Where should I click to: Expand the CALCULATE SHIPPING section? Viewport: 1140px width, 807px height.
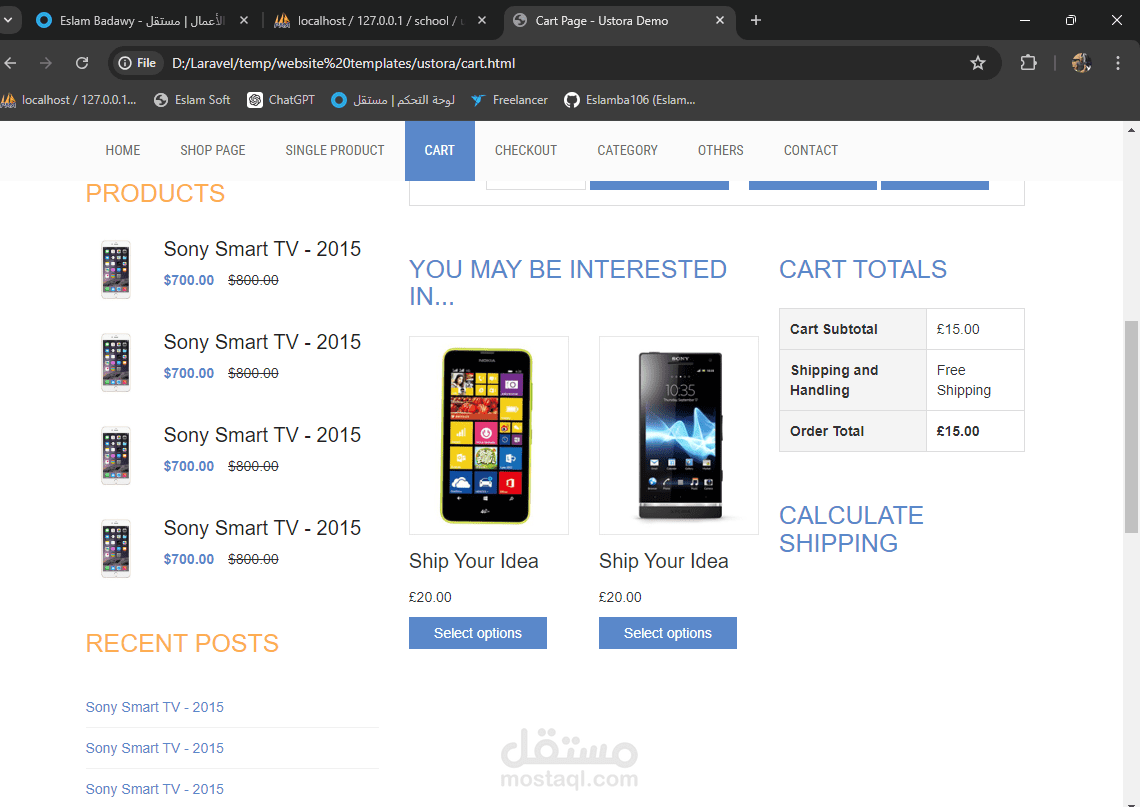pyautogui.click(x=851, y=529)
